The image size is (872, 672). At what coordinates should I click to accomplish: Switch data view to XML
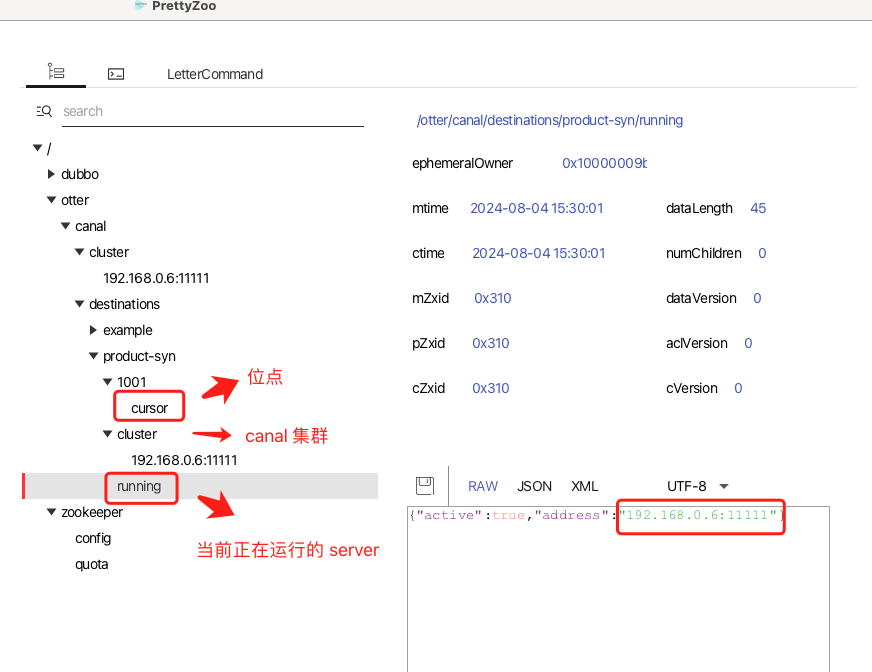[x=584, y=486]
